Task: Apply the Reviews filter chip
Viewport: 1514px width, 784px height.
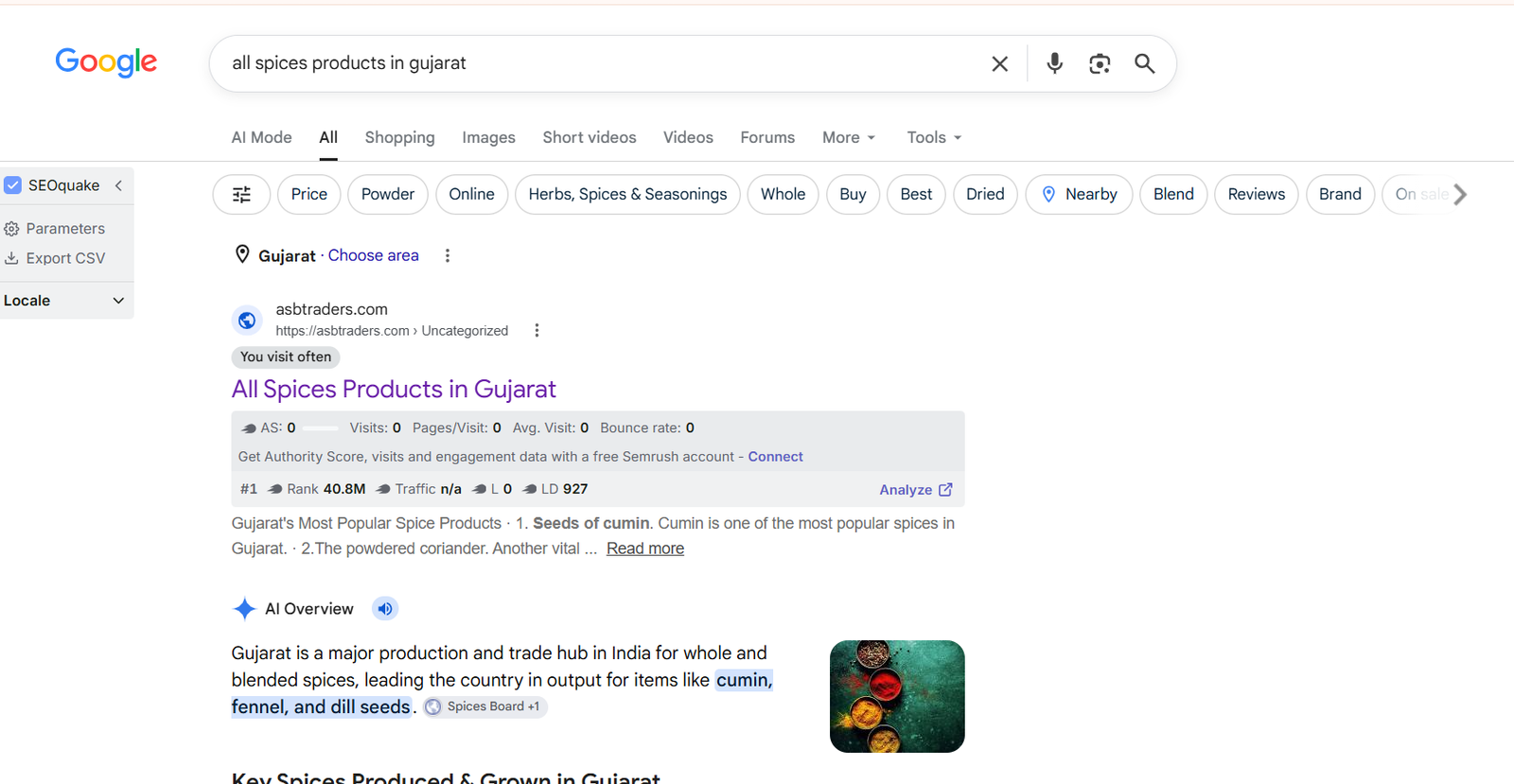Action: tap(1257, 195)
